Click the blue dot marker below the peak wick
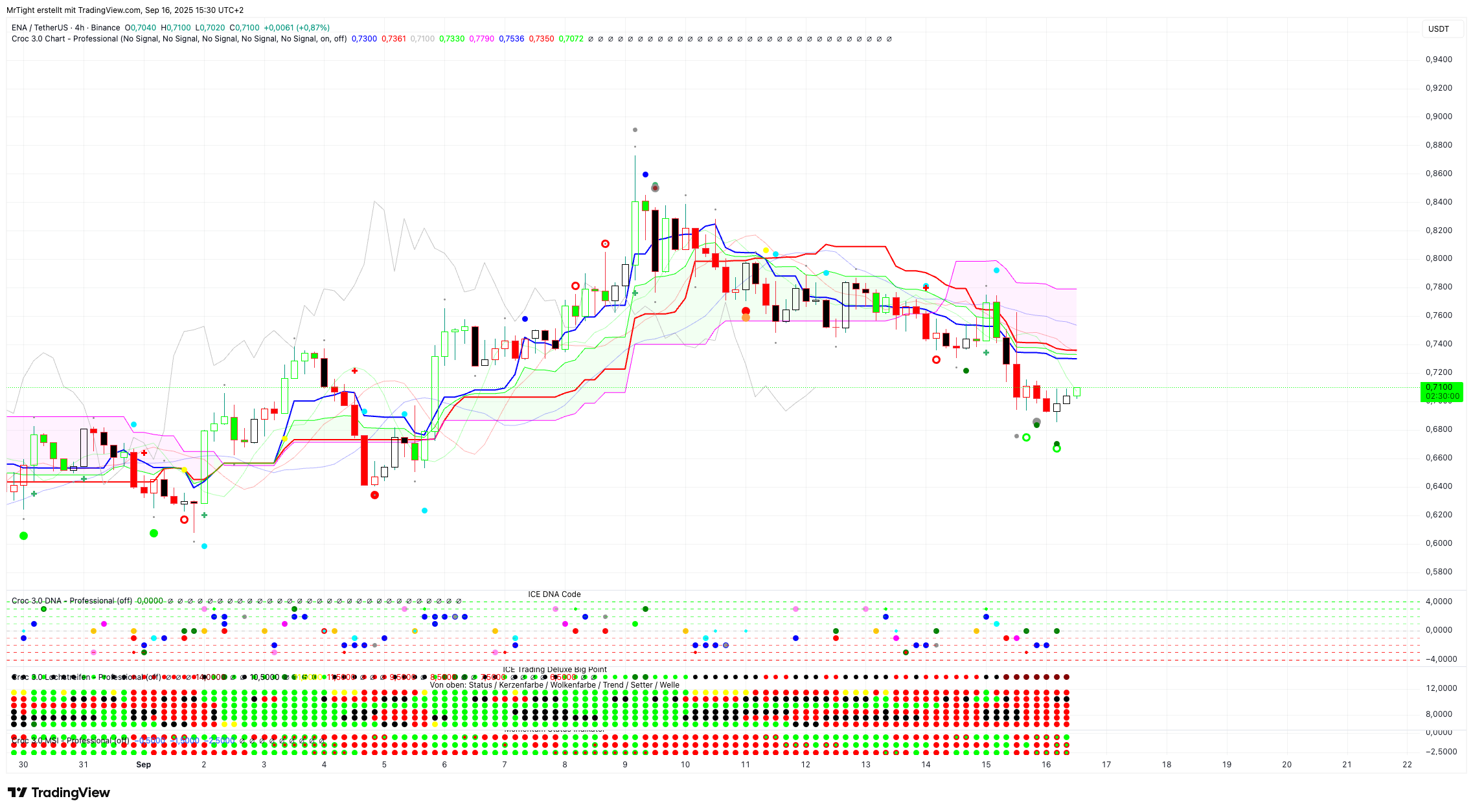This screenshot has width=1473, height=812. click(x=645, y=174)
